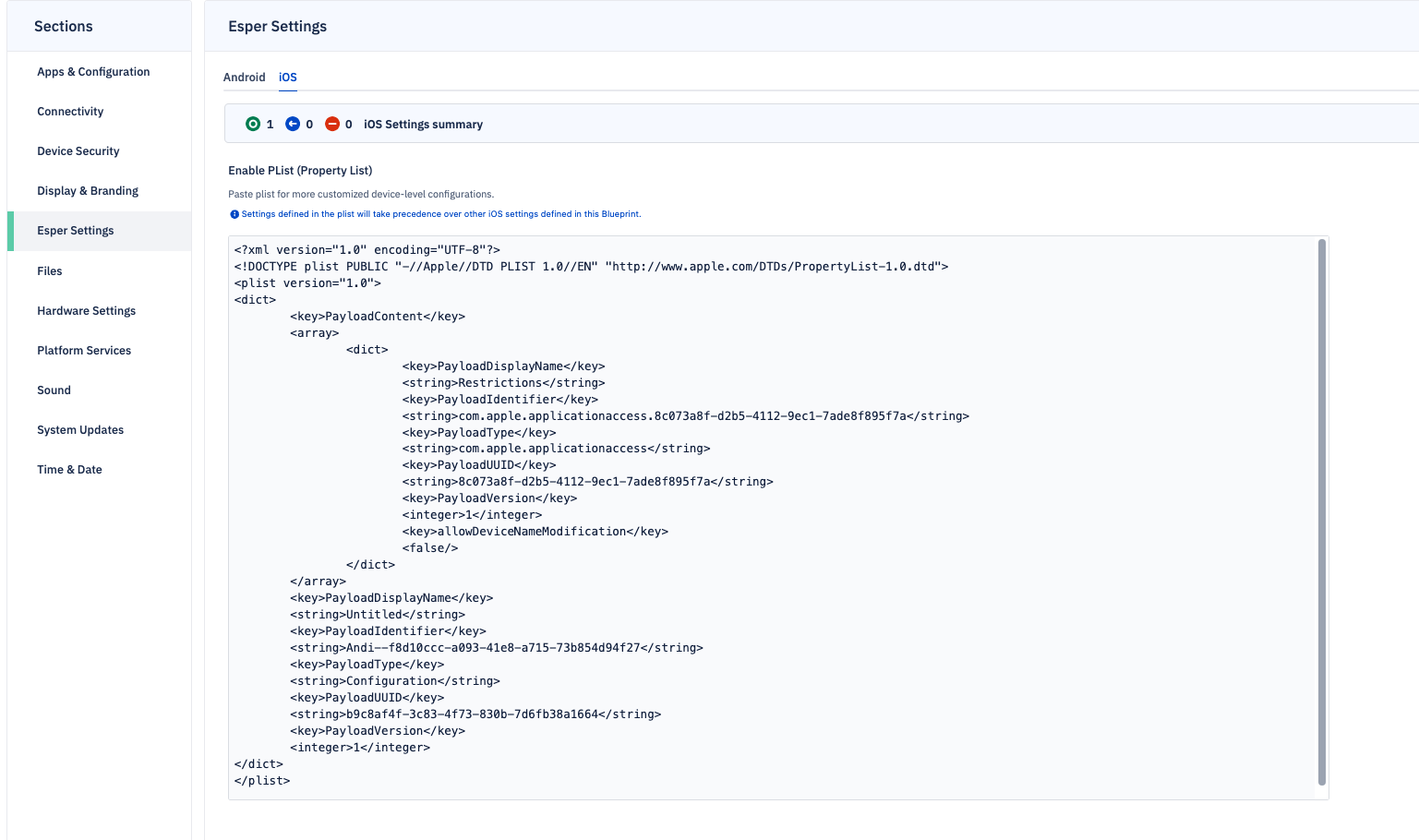
Task: Go to Hardware Settings section
Action: tap(87, 311)
